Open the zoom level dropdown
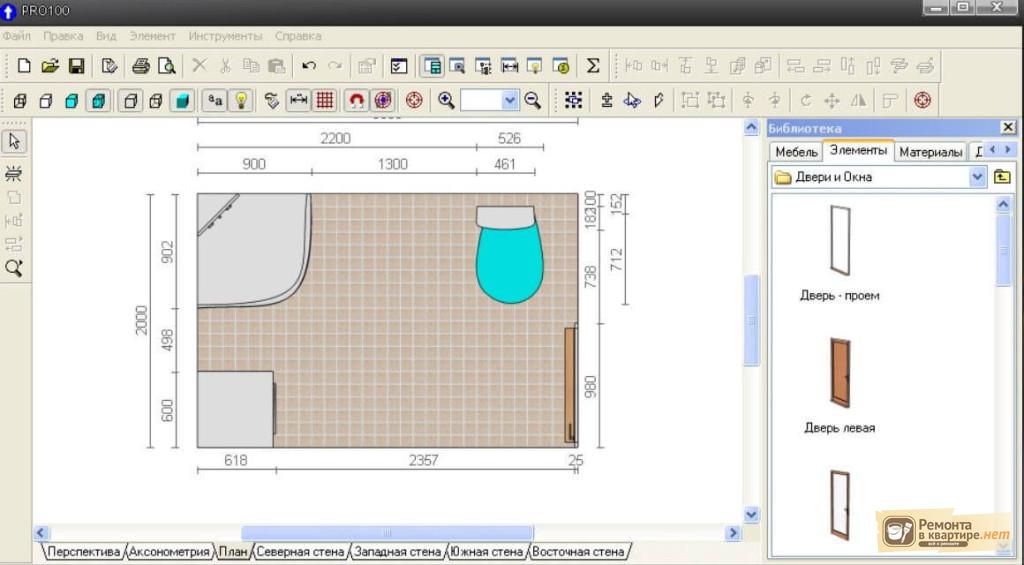 click(510, 101)
